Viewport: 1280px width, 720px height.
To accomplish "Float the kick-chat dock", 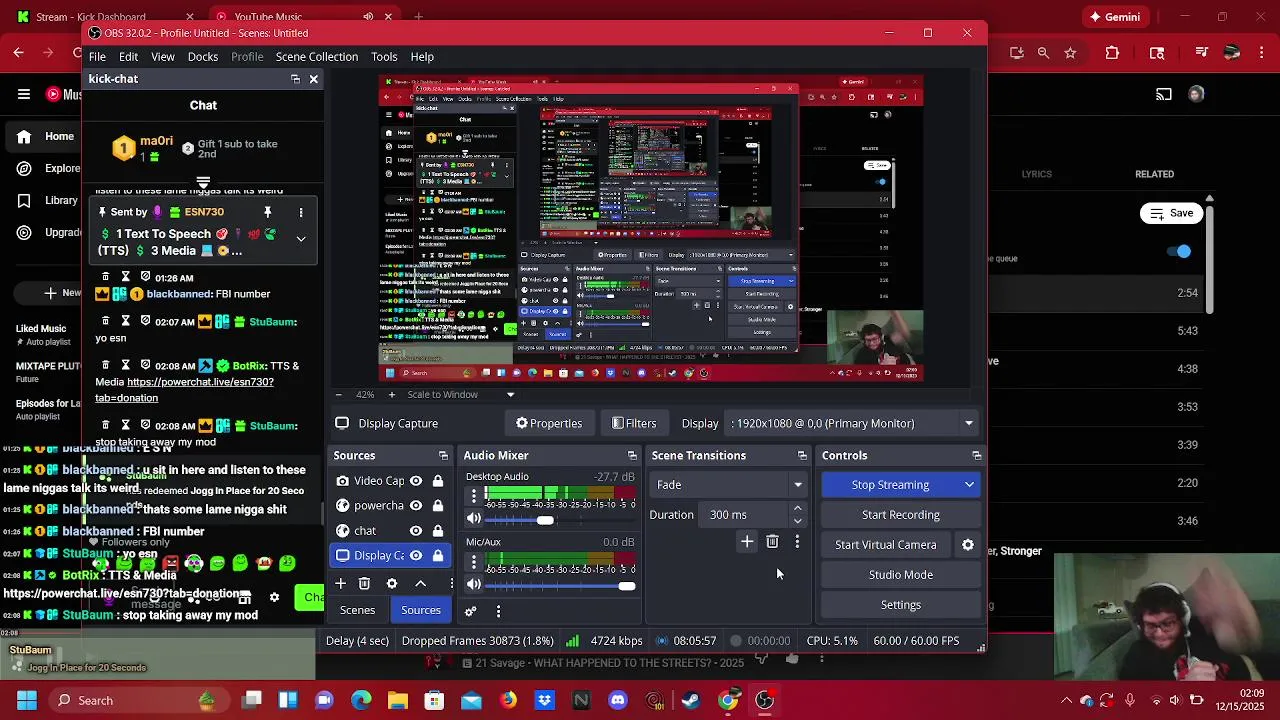I will click(295, 79).
